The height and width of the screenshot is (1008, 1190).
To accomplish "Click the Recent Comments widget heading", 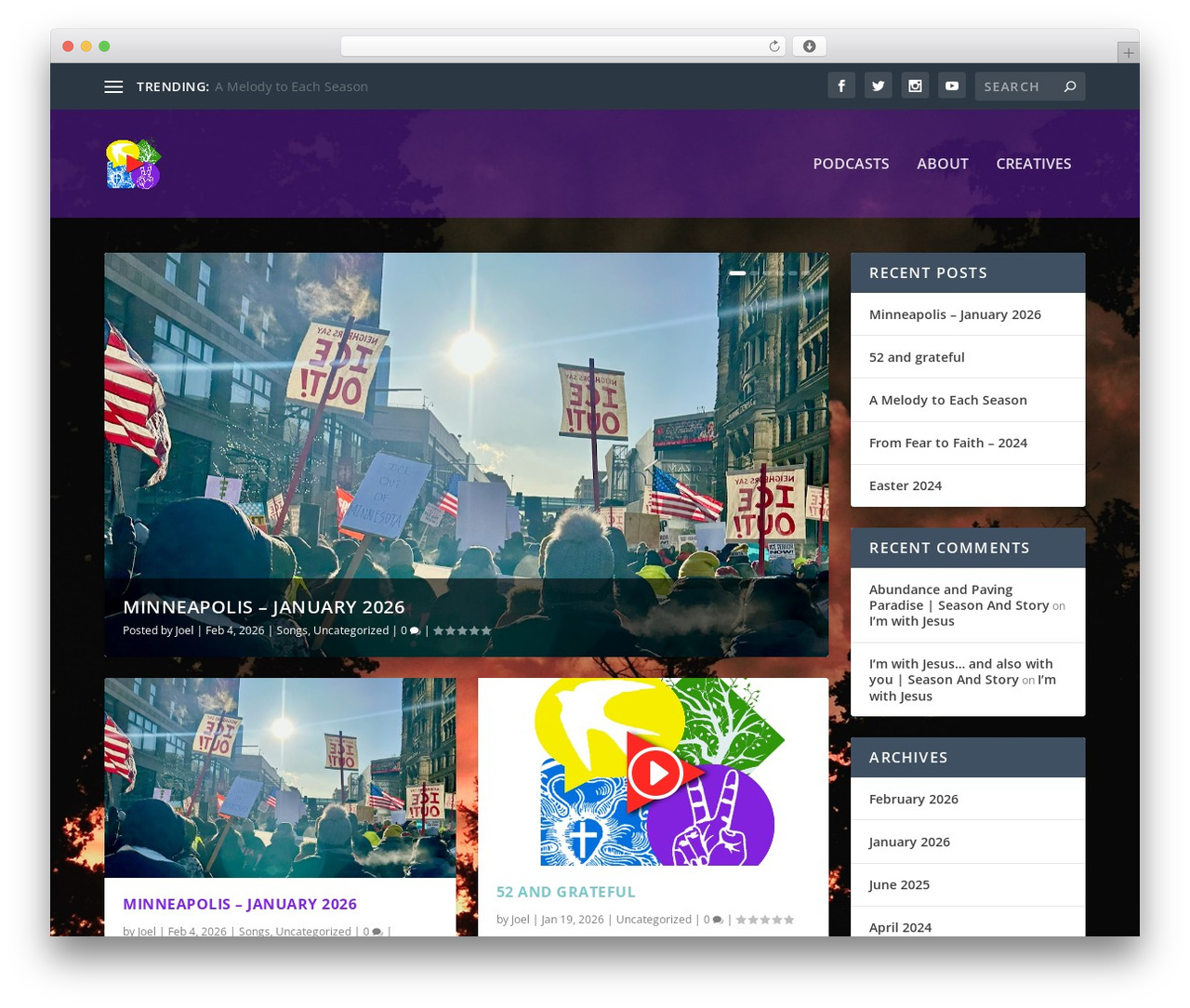I will pos(949,548).
